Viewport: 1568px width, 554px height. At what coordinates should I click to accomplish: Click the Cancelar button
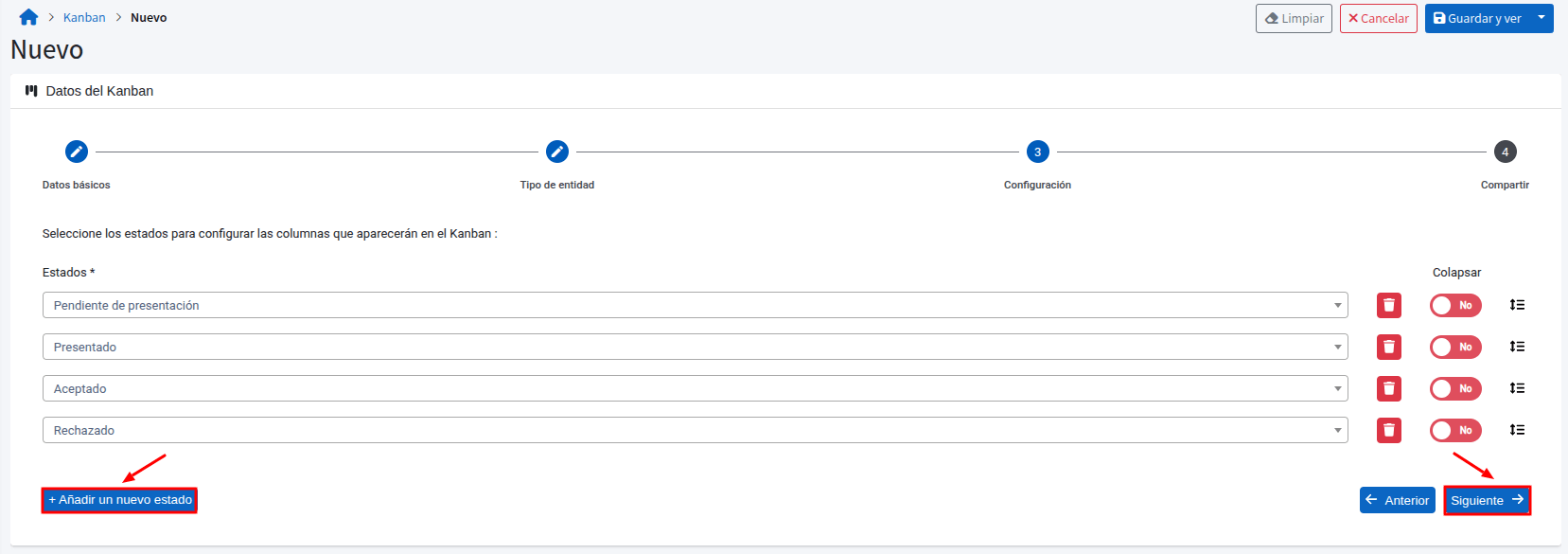[x=1378, y=18]
